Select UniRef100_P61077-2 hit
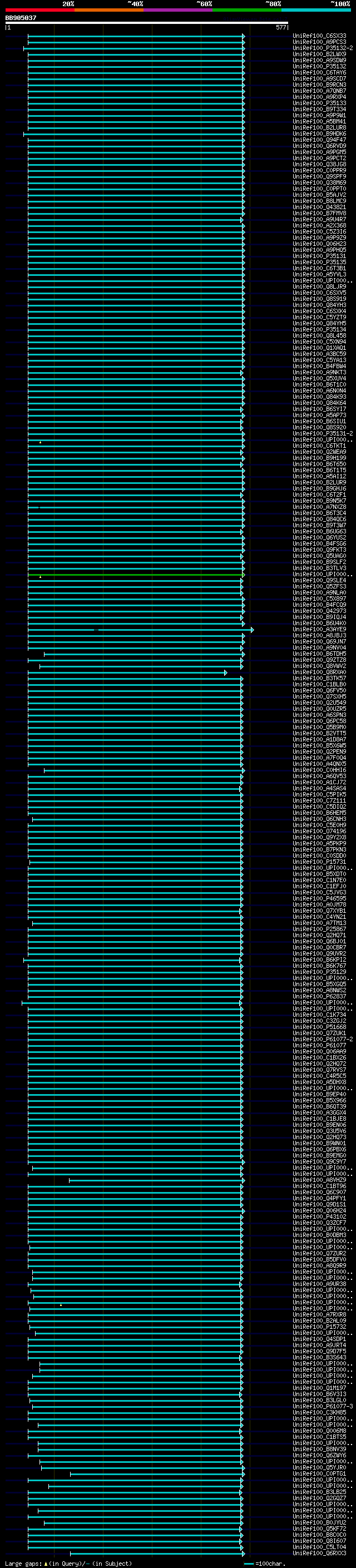This screenshot has width=356, height=1568. pos(323,1039)
